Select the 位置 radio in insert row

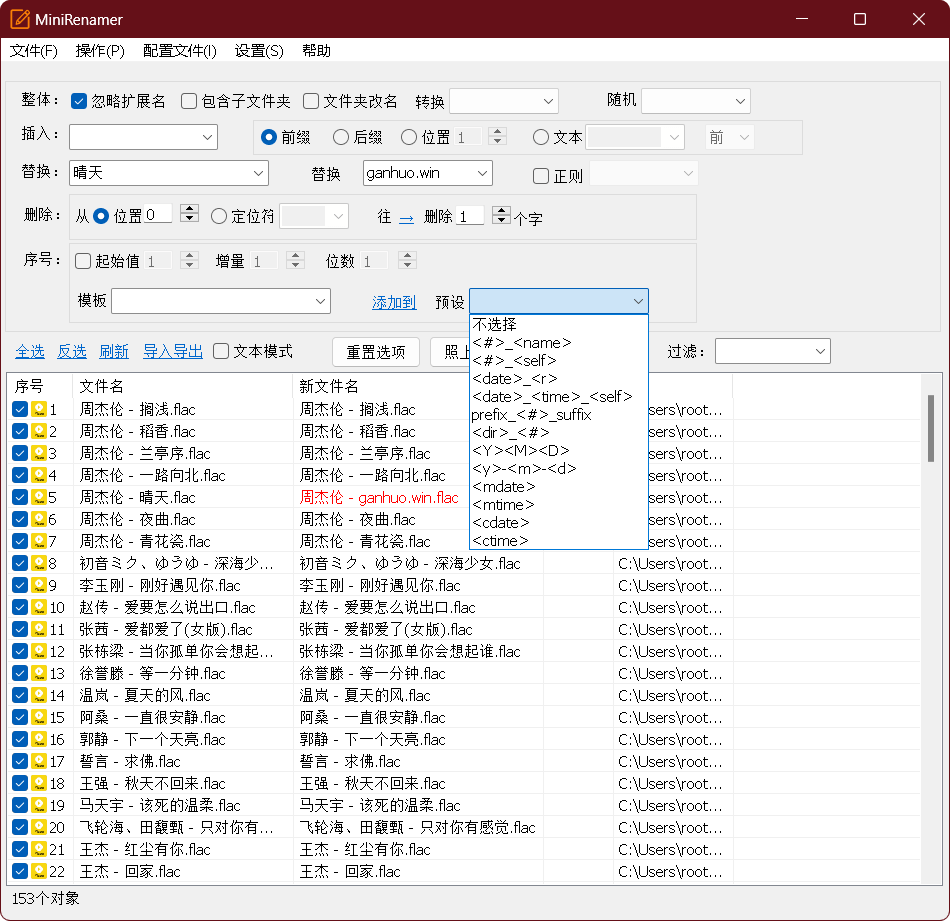coord(409,138)
